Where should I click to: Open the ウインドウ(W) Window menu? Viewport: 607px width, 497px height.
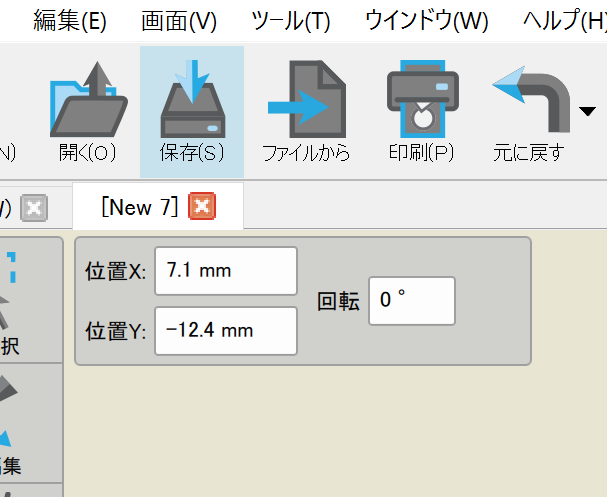click(x=427, y=20)
